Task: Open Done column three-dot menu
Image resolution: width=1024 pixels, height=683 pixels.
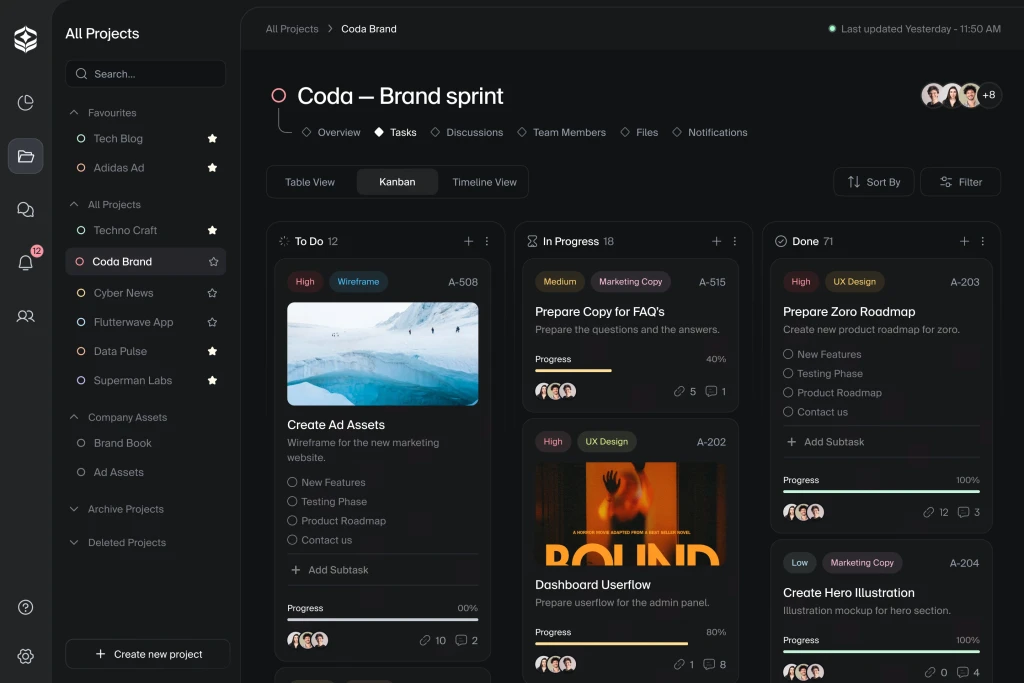Action: click(x=983, y=241)
